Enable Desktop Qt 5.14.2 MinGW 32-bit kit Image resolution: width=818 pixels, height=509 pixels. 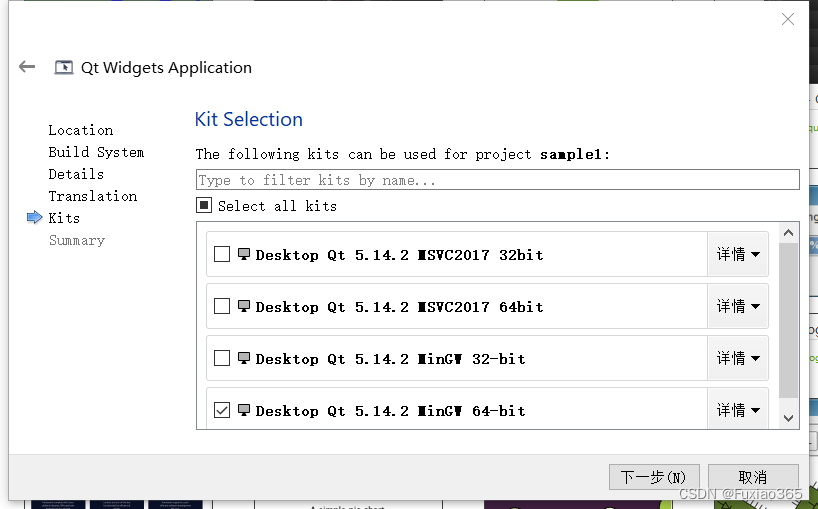click(x=222, y=358)
